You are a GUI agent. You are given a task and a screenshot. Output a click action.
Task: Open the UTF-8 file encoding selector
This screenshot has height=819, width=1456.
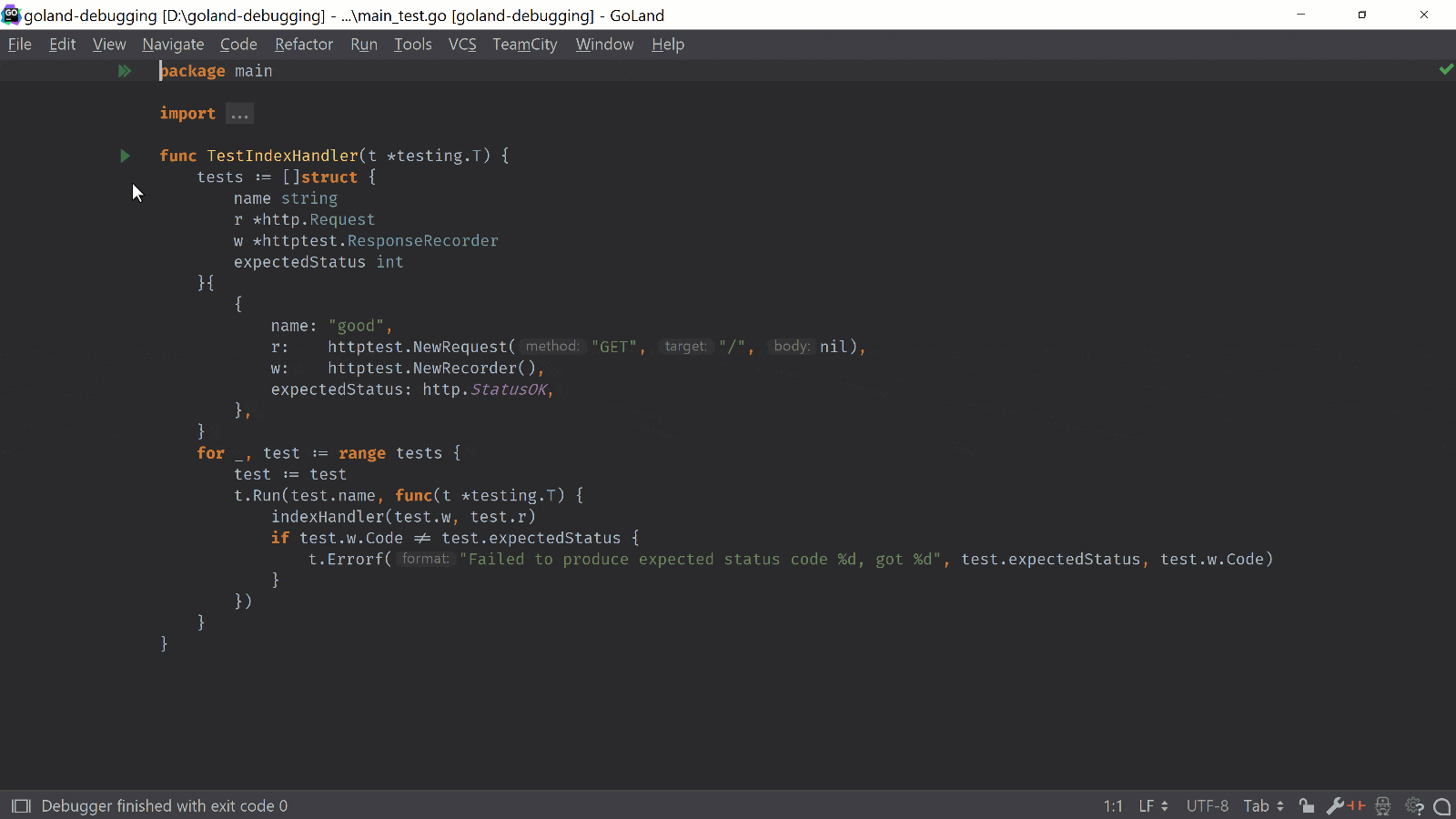[1207, 806]
